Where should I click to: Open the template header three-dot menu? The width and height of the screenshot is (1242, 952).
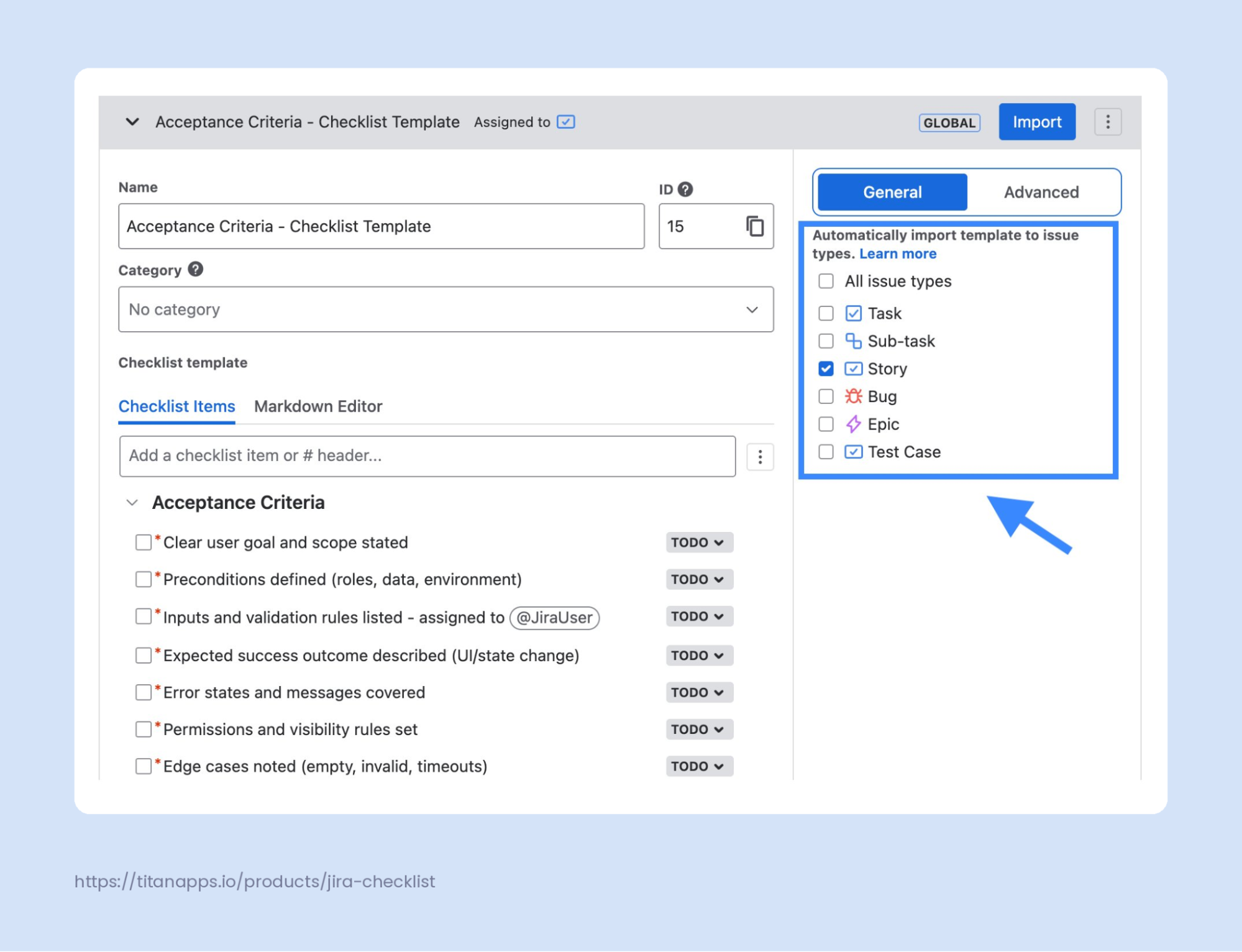click(x=1107, y=122)
